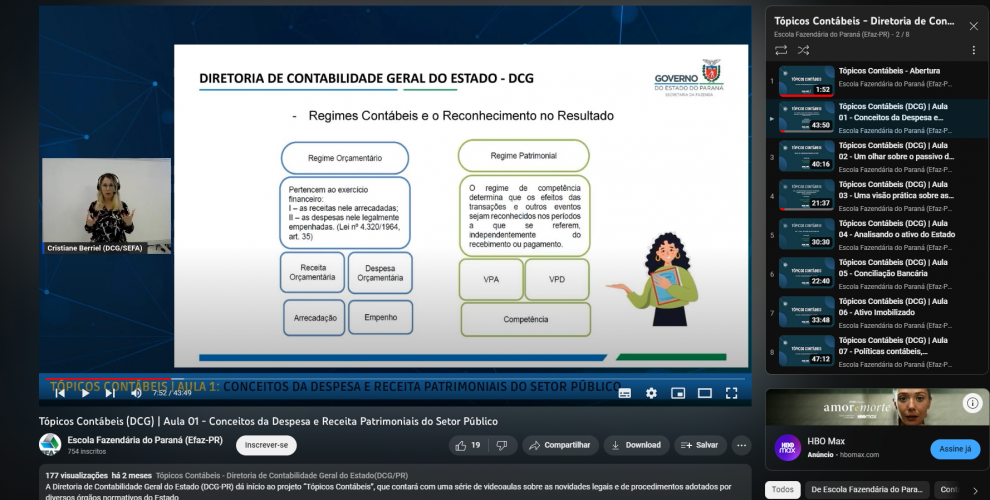Open miniplayer mode
The height and width of the screenshot is (500, 990).
tap(678, 393)
